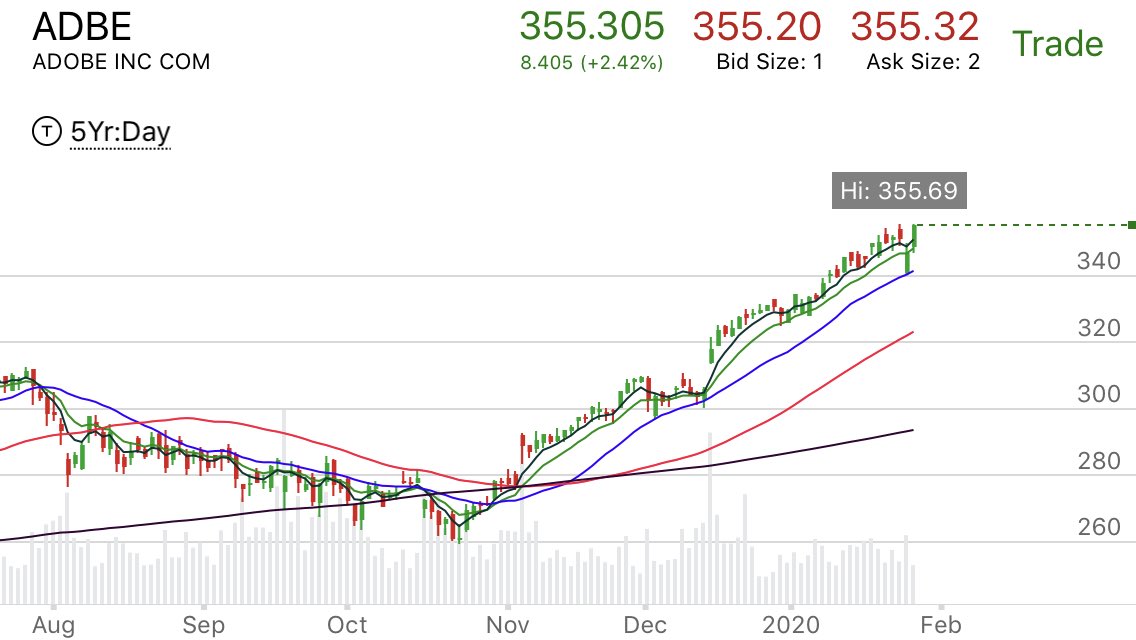1136x640 pixels.
Task: Click the 2020 date axis label
Action: coord(790,625)
